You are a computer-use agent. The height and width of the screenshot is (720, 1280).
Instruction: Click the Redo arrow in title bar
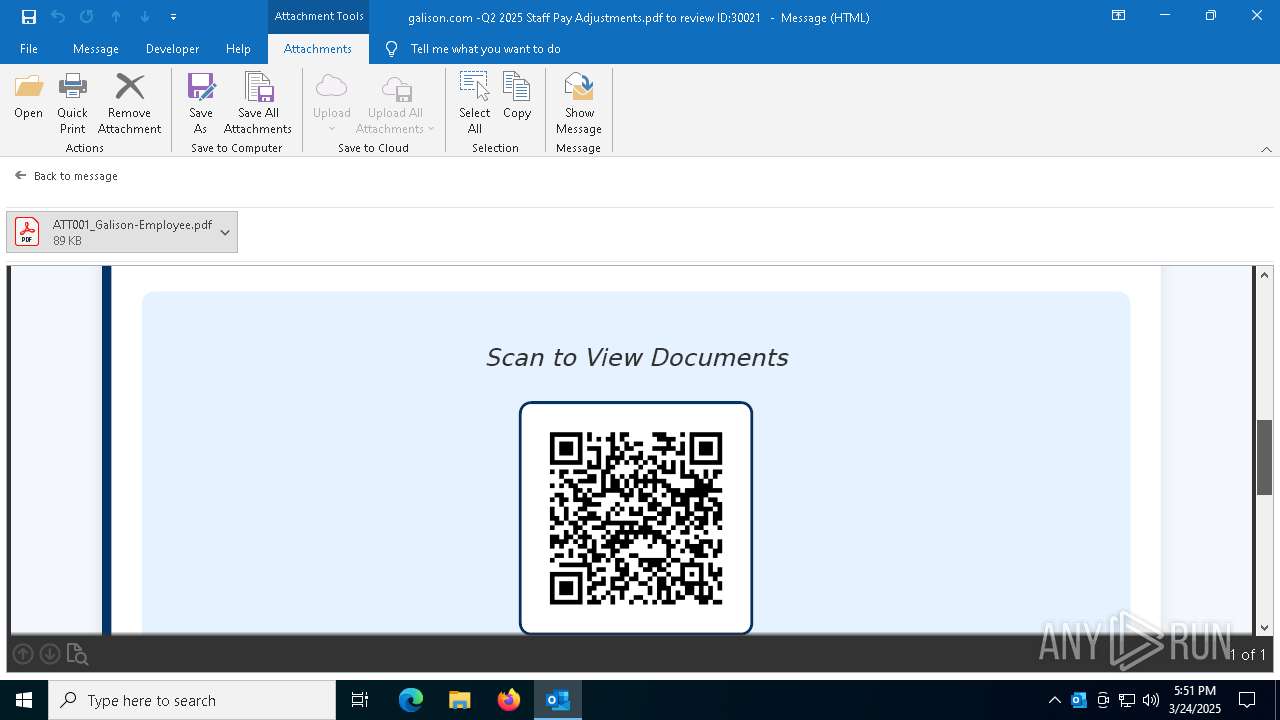click(87, 17)
